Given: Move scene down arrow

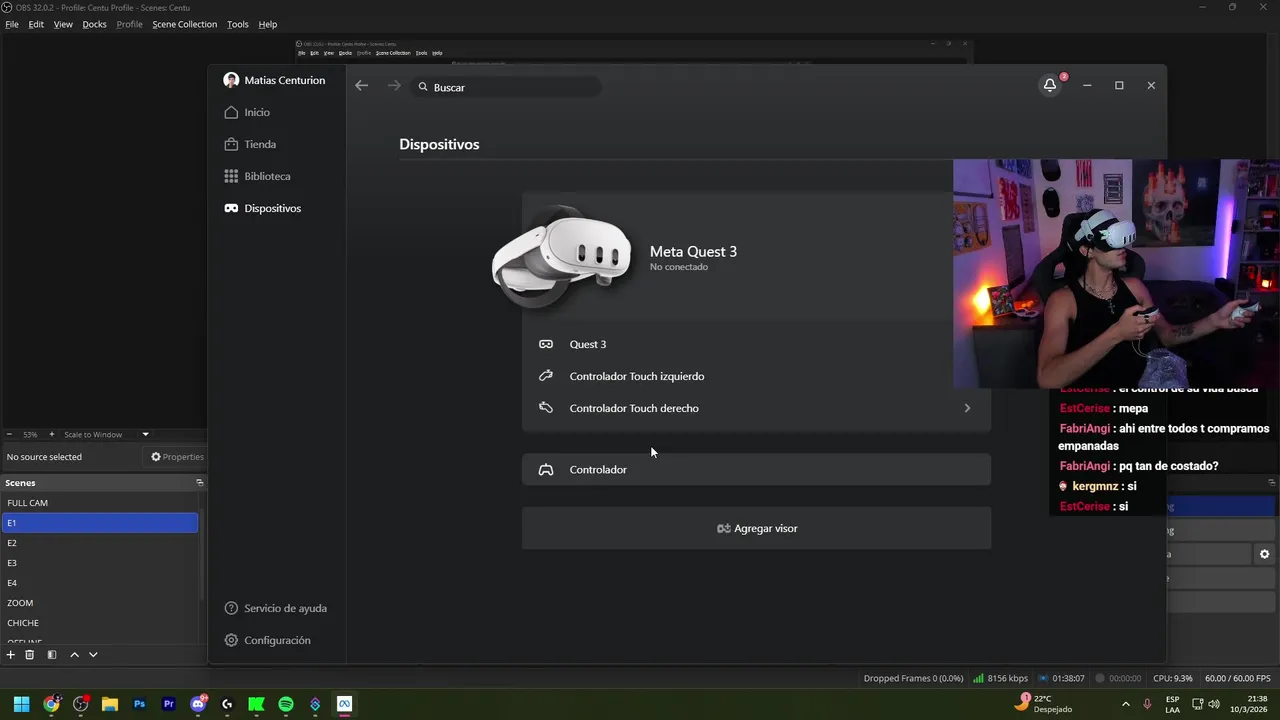Looking at the screenshot, I should (93, 654).
